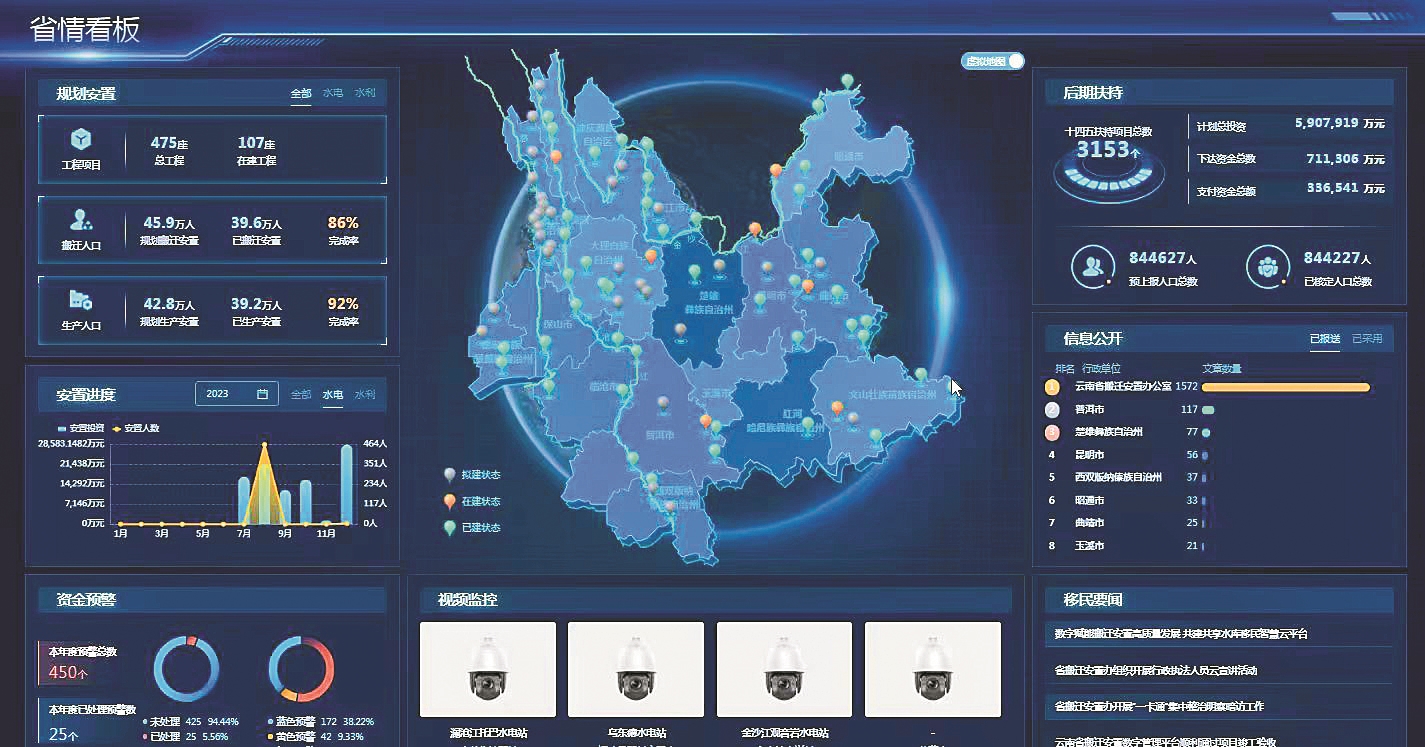Select the 水电 tab in 安置进度

coord(333,394)
